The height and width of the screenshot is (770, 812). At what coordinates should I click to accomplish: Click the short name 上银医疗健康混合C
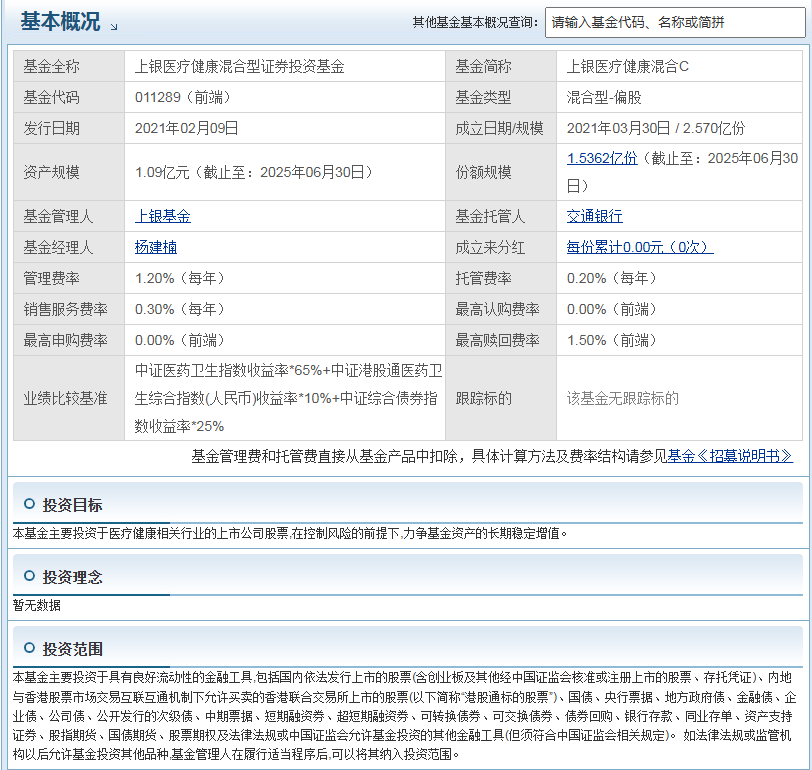coord(628,66)
